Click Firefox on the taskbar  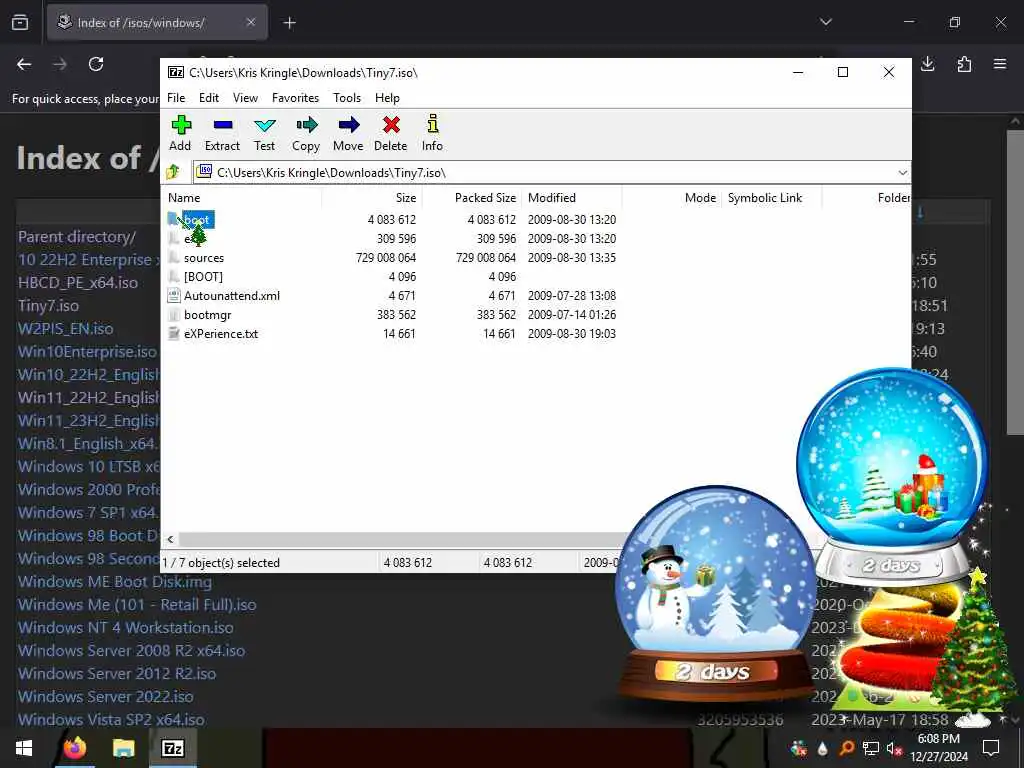coord(74,748)
